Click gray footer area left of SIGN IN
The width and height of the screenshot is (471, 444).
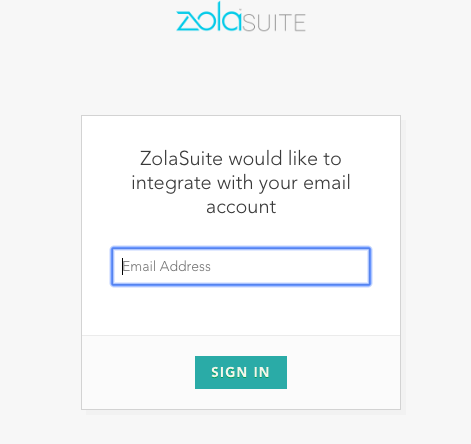138,372
